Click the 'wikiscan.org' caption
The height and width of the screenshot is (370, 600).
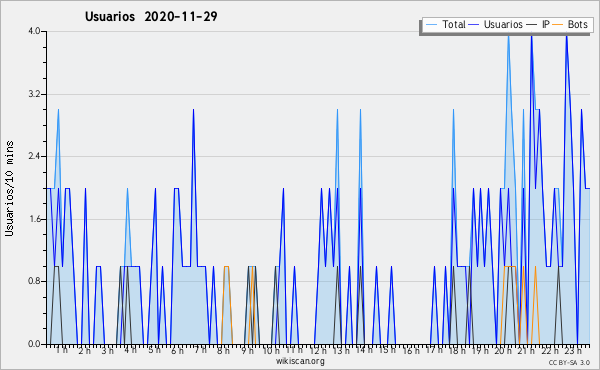[300, 361]
